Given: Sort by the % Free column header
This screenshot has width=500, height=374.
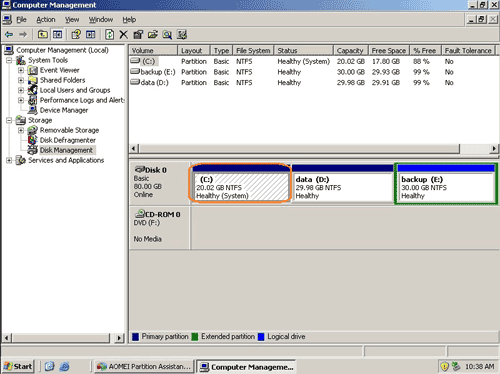Looking at the screenshot, I should [x=425, y=51].
